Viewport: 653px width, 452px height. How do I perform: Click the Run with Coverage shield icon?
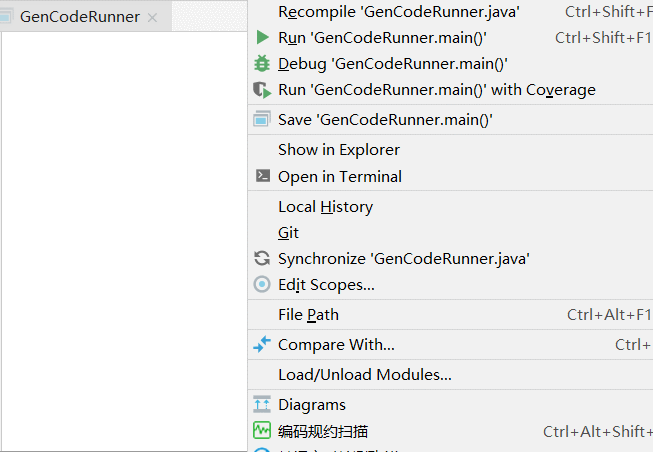point(262,90)
